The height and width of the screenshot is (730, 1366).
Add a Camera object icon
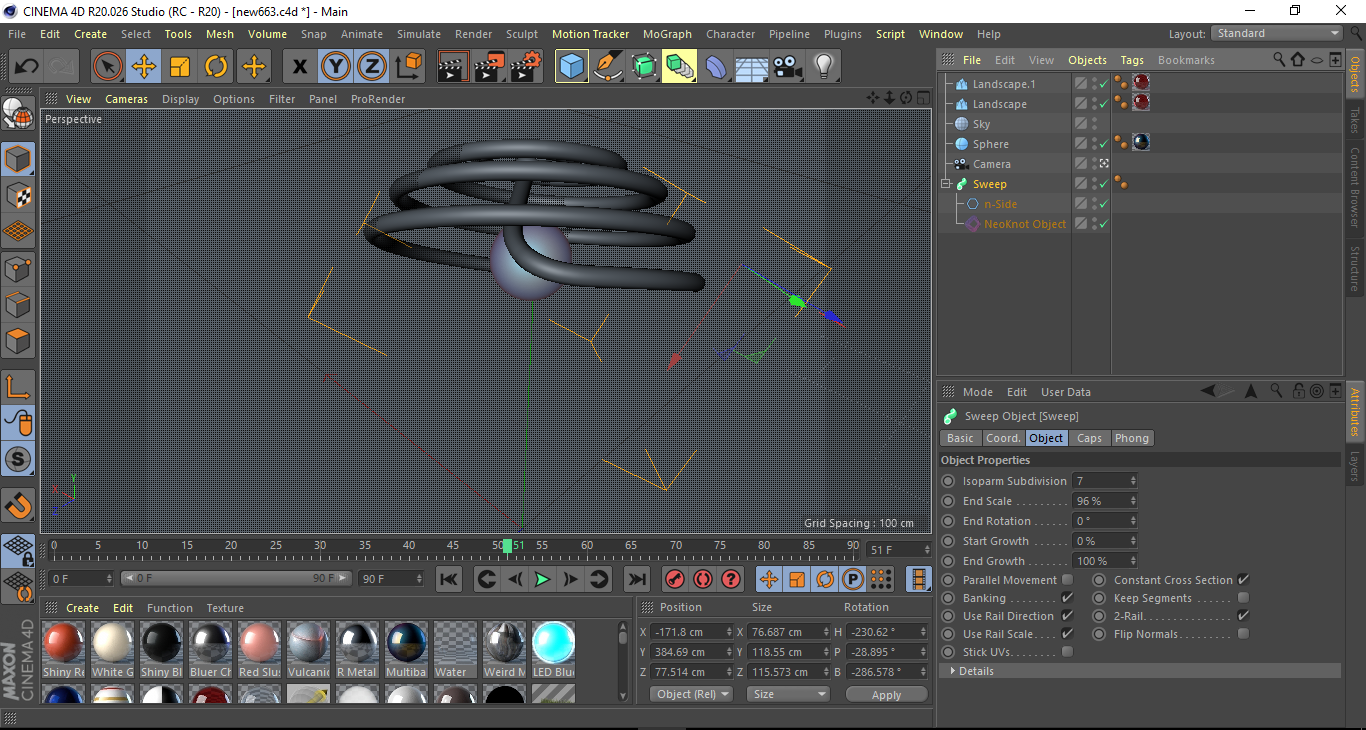coord(788,67)
